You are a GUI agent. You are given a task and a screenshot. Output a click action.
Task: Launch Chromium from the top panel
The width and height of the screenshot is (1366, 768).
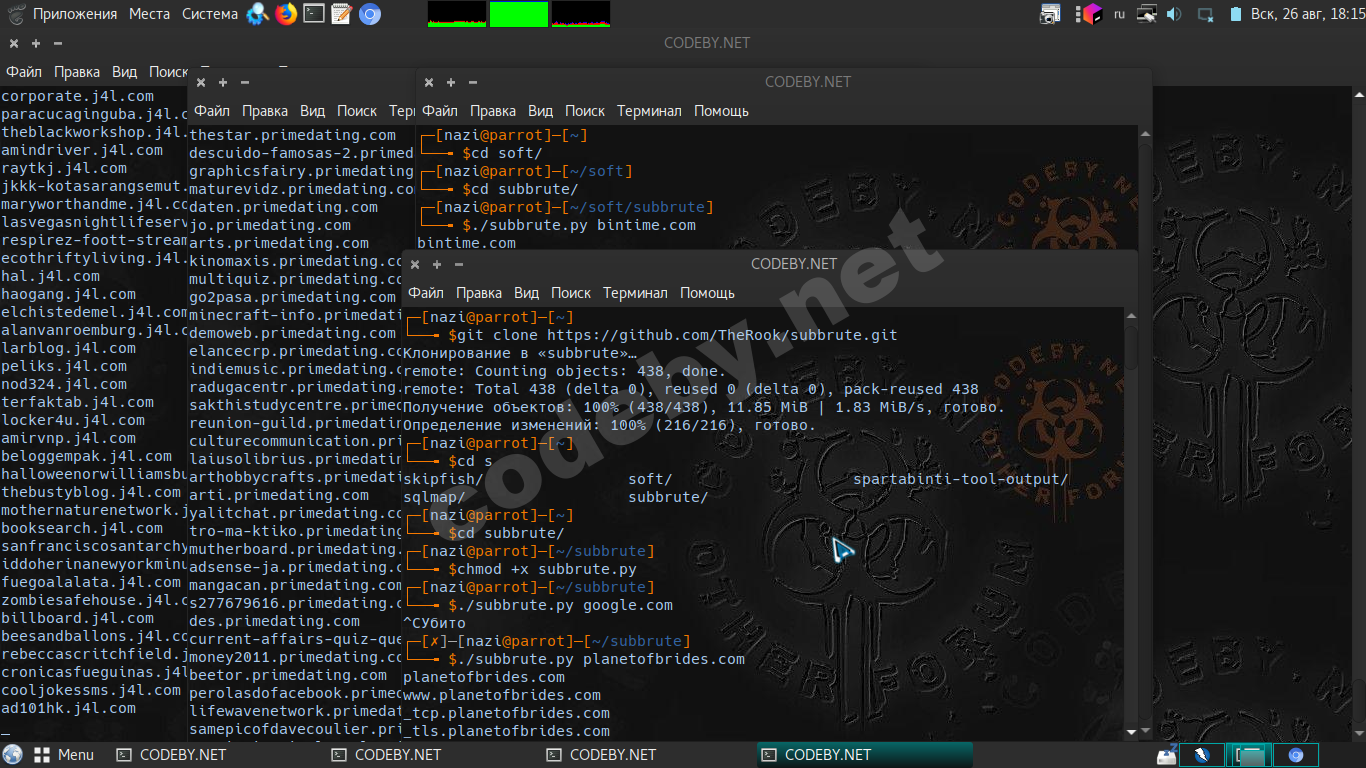click(x=370, y=14)
